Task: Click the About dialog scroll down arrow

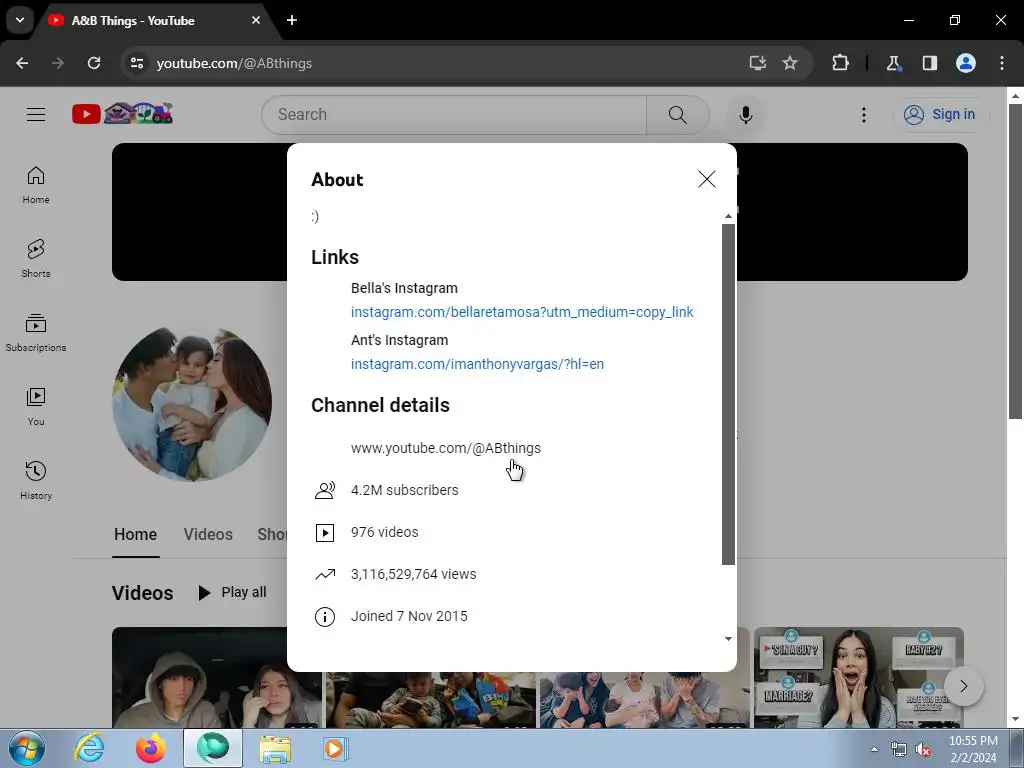Action: (x=728, y=639)
